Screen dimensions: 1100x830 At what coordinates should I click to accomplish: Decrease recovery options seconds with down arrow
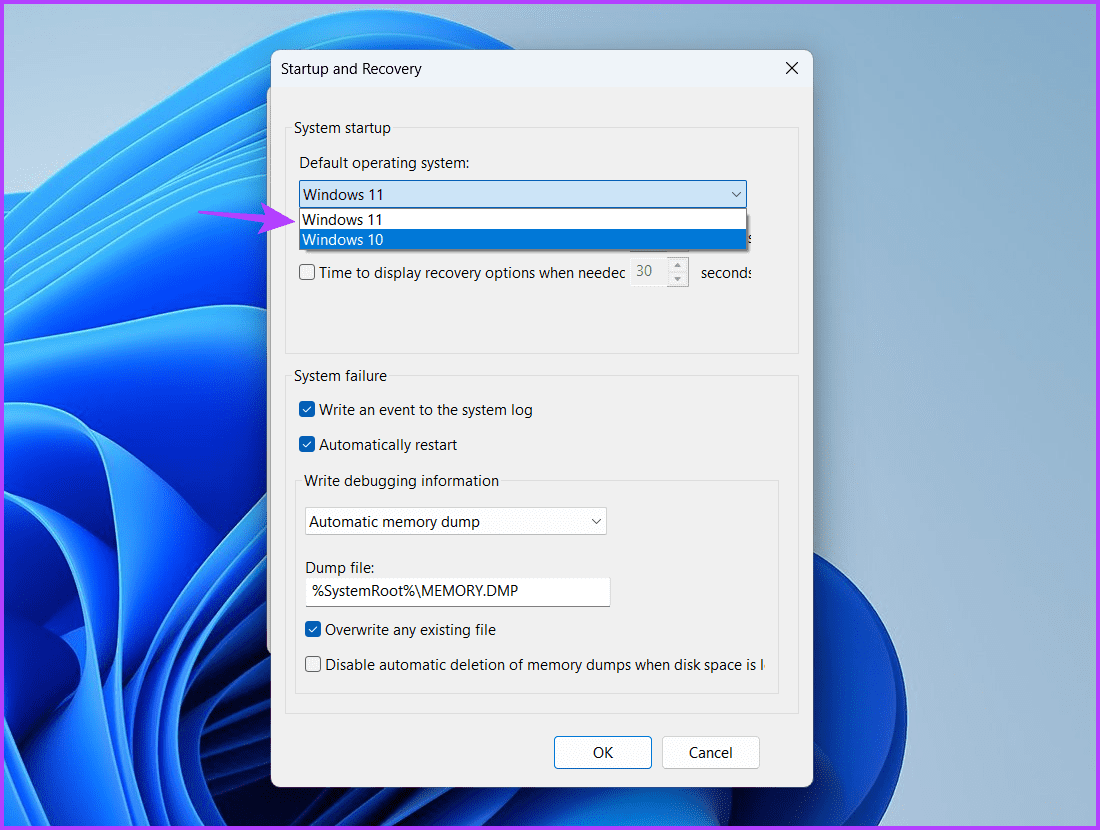tap(678, 279)
